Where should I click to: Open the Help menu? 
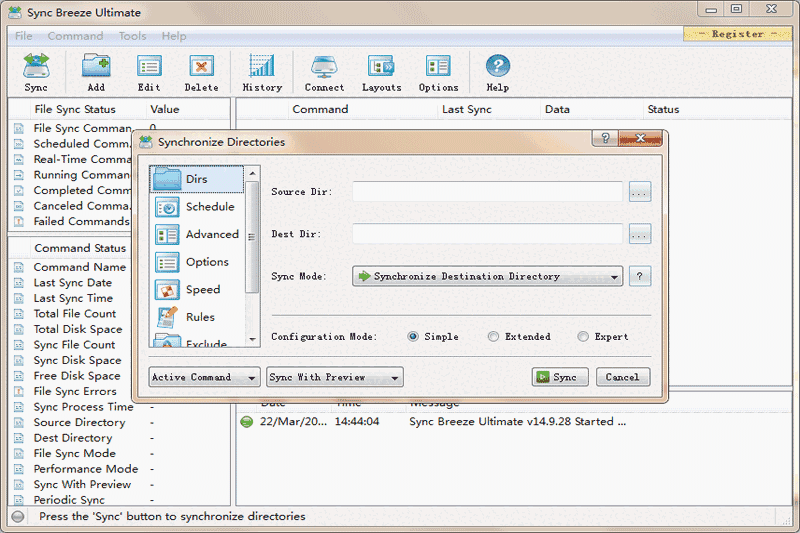[x=174, y=36]
